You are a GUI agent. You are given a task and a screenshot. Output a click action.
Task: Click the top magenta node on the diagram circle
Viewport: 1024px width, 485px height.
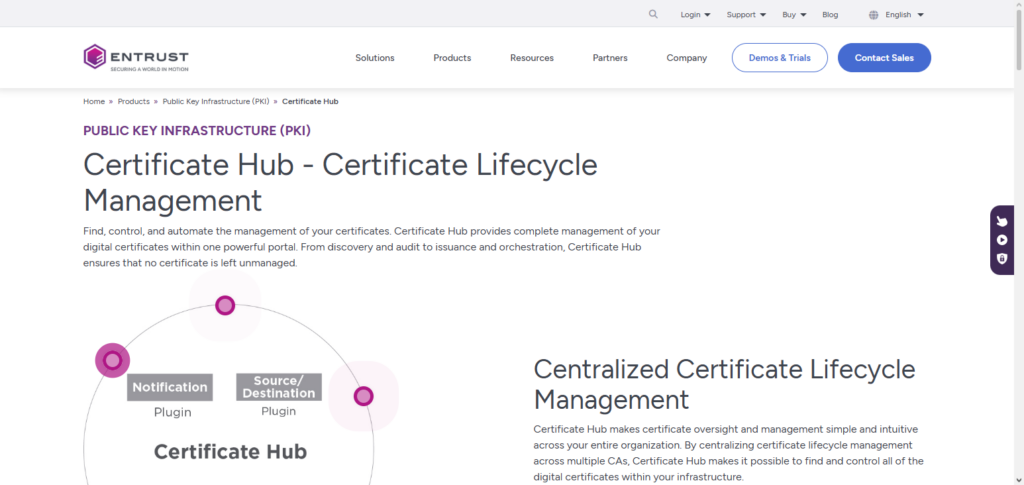[225, 305]
